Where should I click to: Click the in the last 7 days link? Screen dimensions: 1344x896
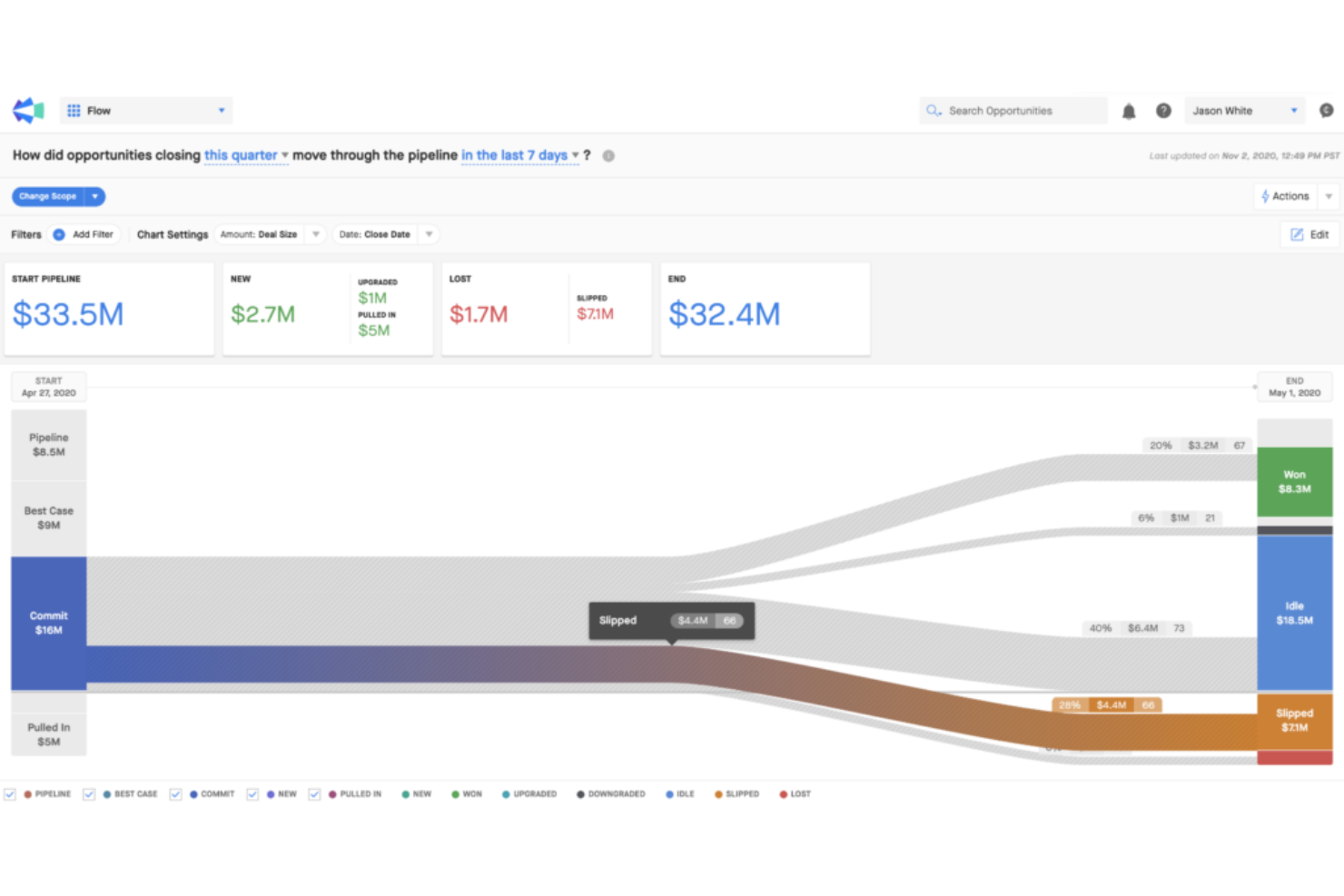point(514,155)
